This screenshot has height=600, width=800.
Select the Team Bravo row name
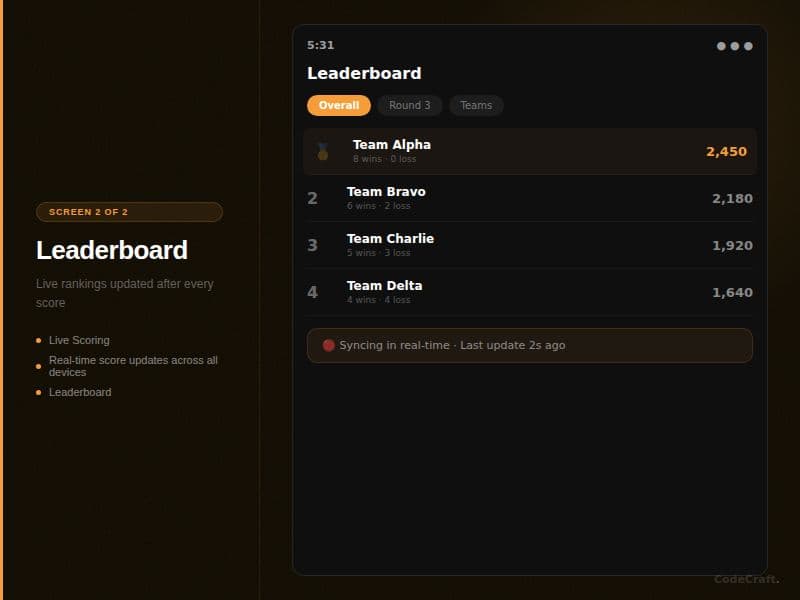pos(386,192)
